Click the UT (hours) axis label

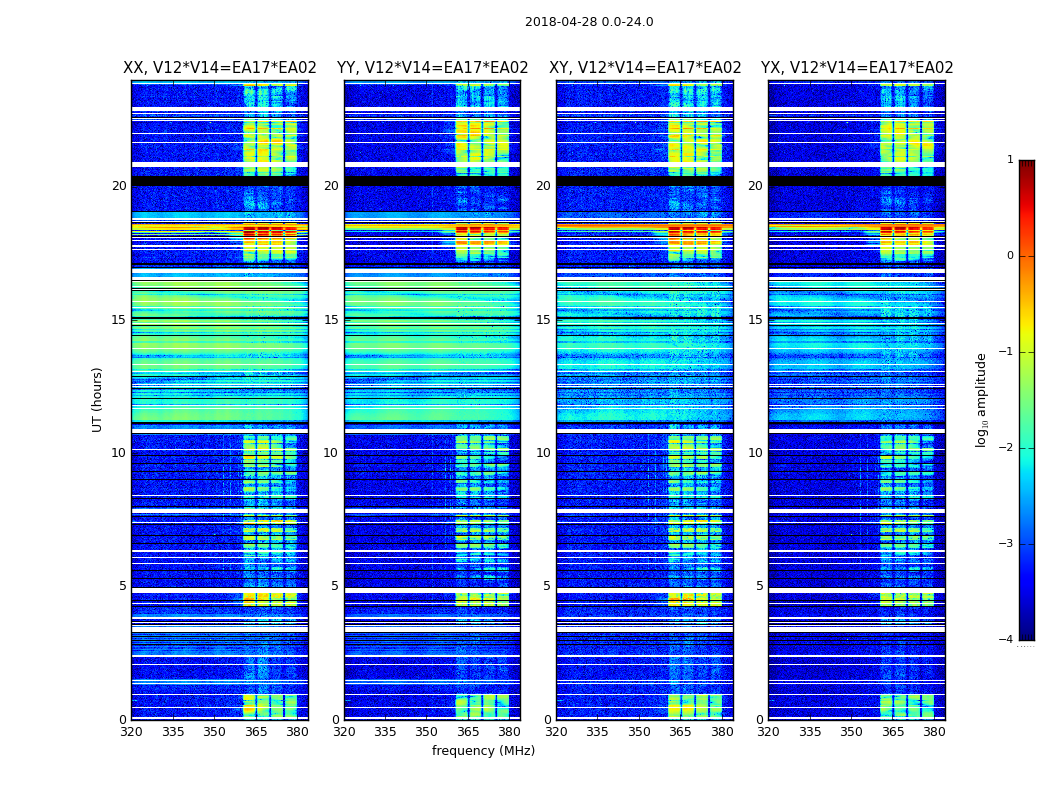(x=97, y=399)
